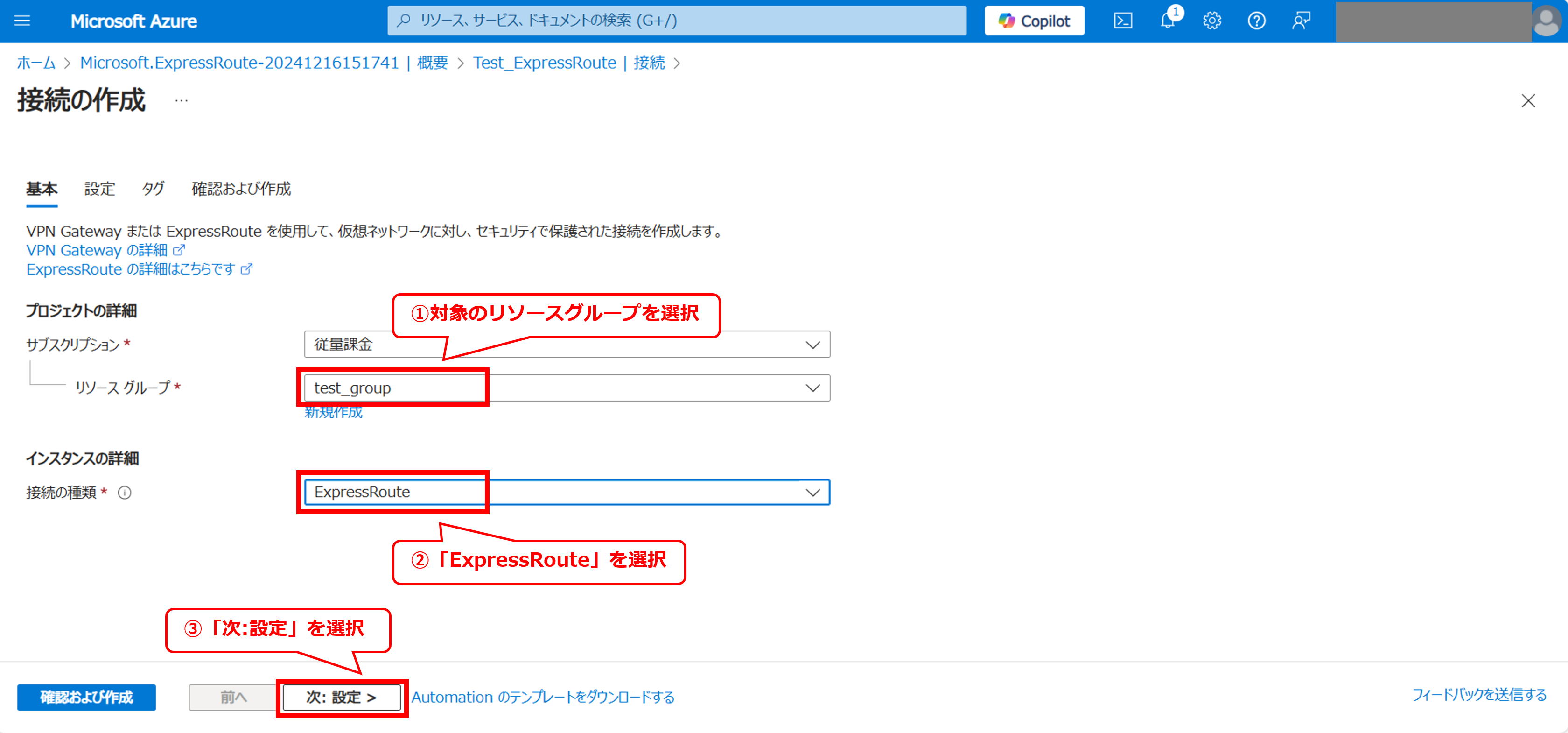1568x733 pixels.
Task: Click external link icon after ExpressRoute の詳細
Action: 246,269
